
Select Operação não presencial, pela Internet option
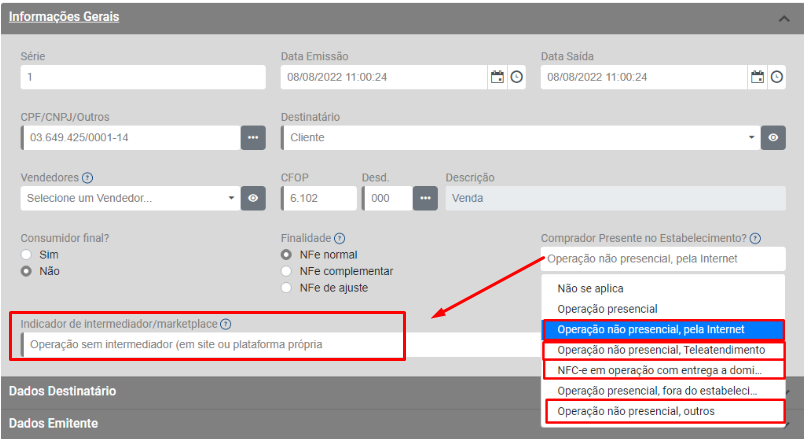663,330
